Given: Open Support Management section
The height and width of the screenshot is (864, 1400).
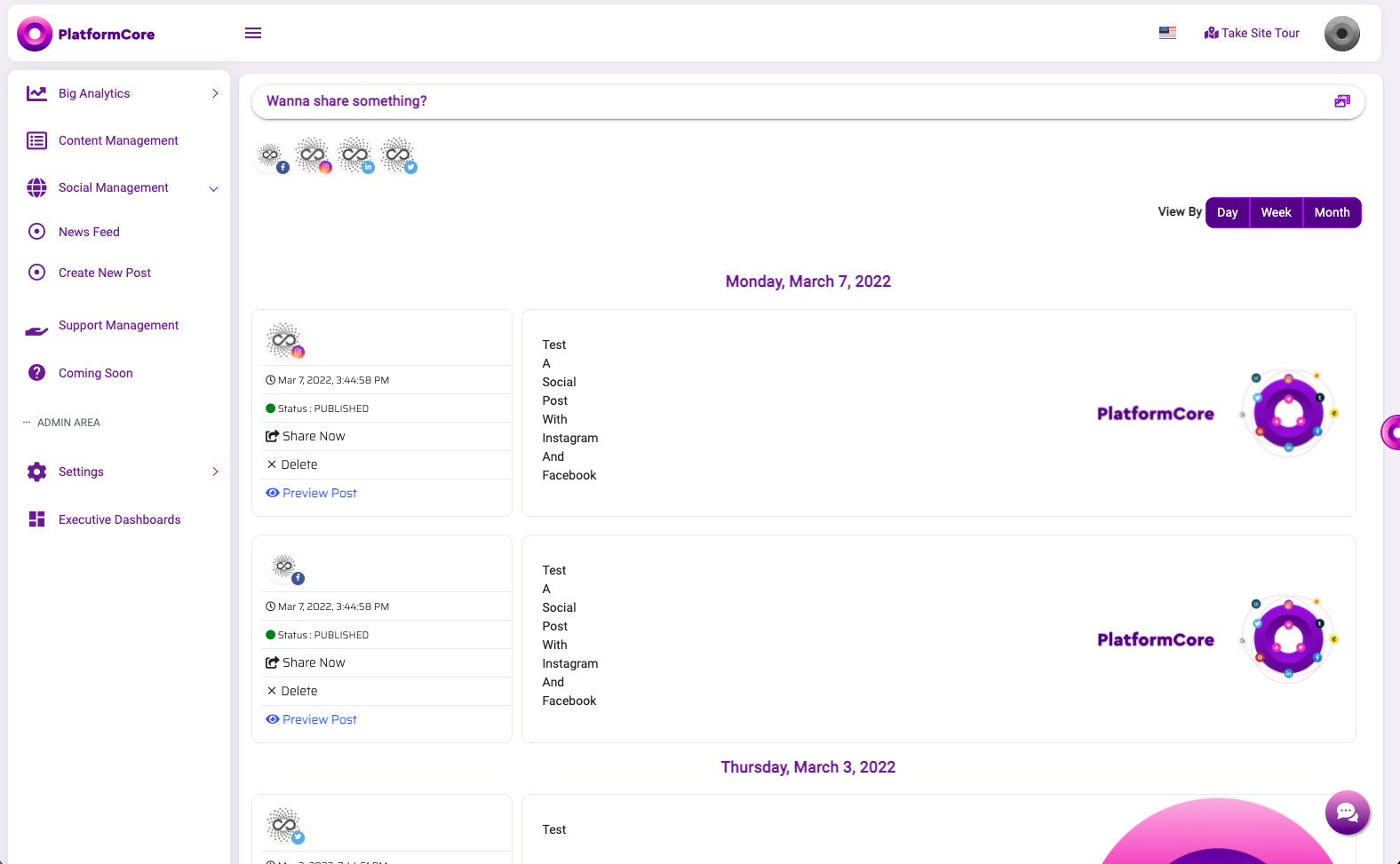Looking at the screenshot, I should [119, 326].
